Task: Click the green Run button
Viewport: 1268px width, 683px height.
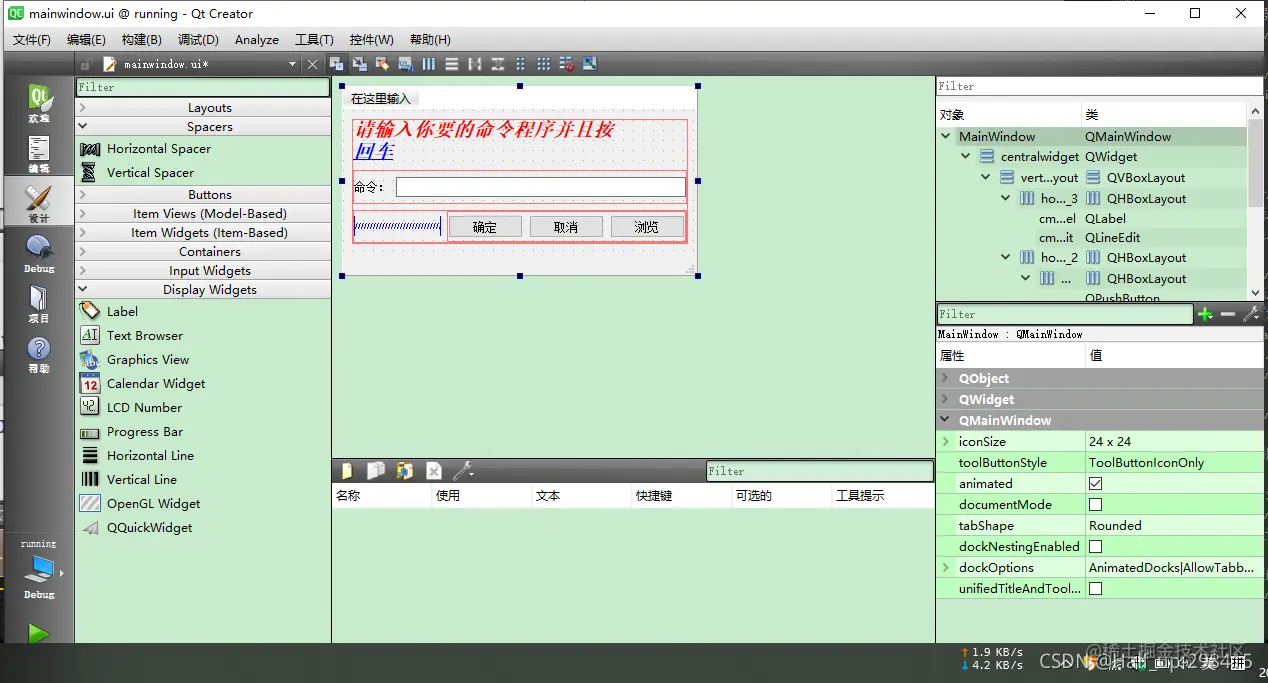Action: point(38,632)
